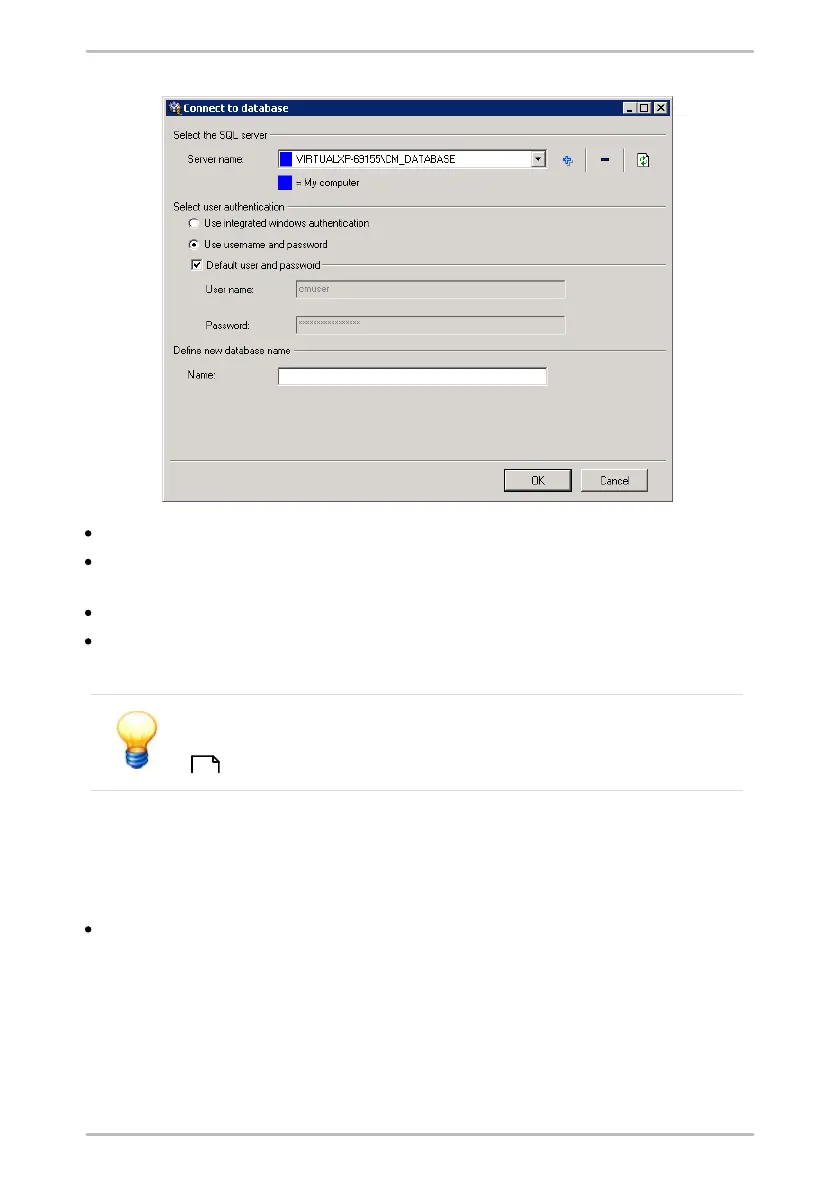Click the small page icon beside the lightbulb

click(x=206, y=763)
